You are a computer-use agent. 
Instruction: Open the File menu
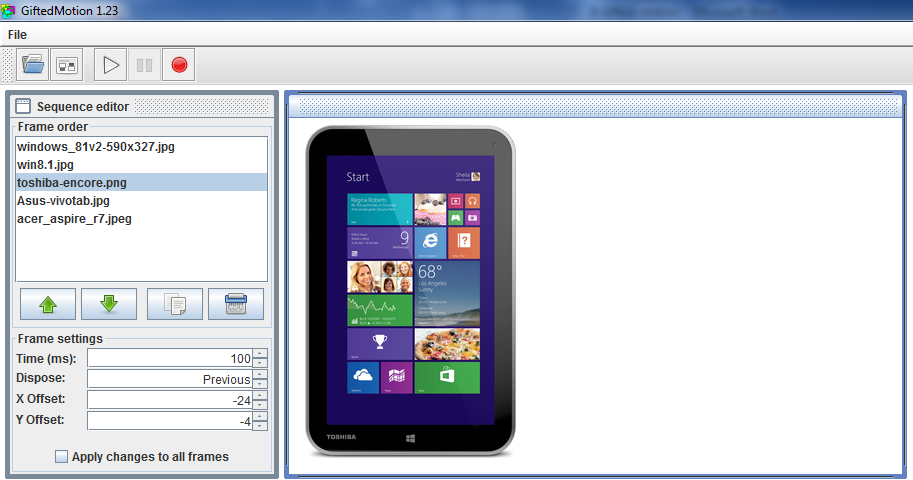[17, 35]
